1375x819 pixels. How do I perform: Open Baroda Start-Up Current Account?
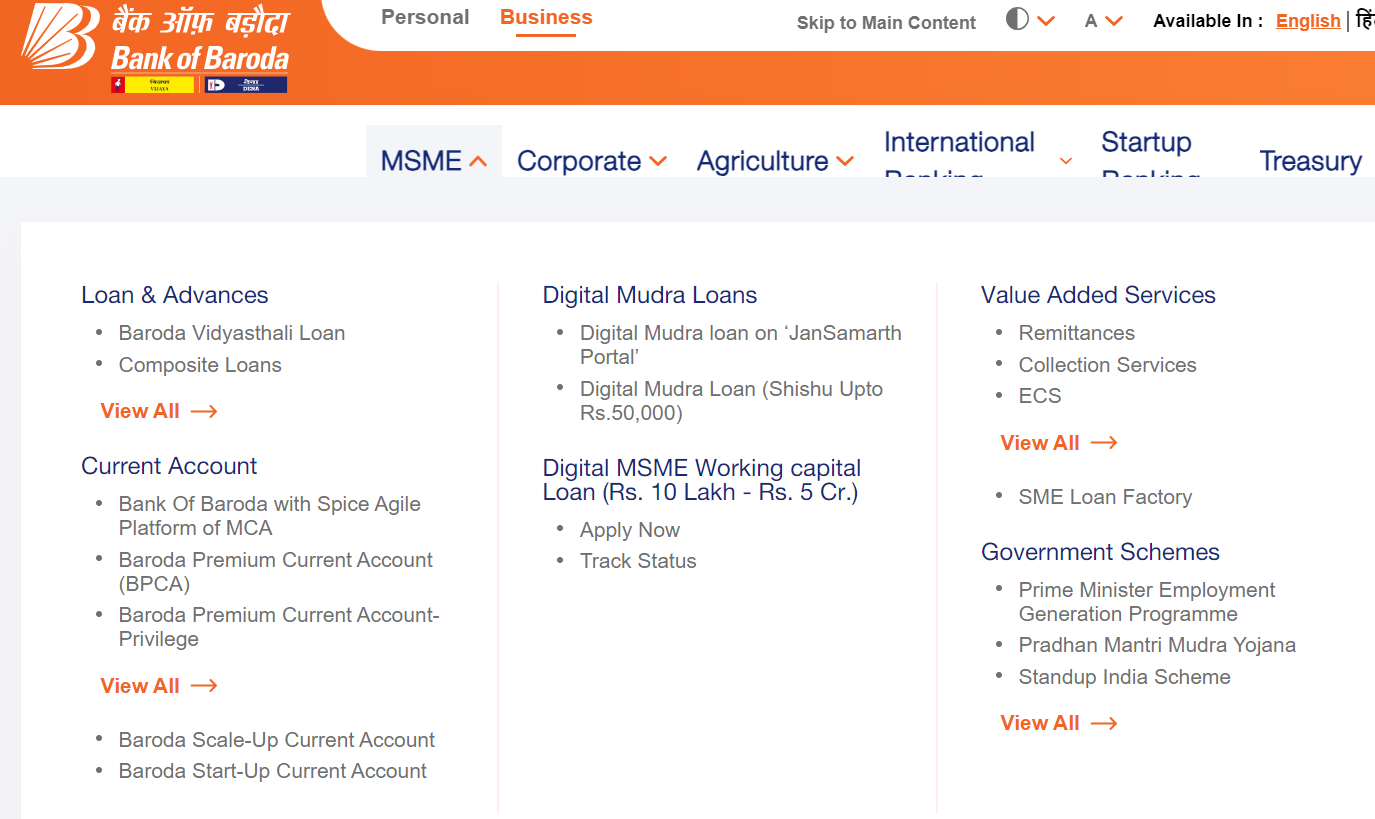[x=273, y=771]
